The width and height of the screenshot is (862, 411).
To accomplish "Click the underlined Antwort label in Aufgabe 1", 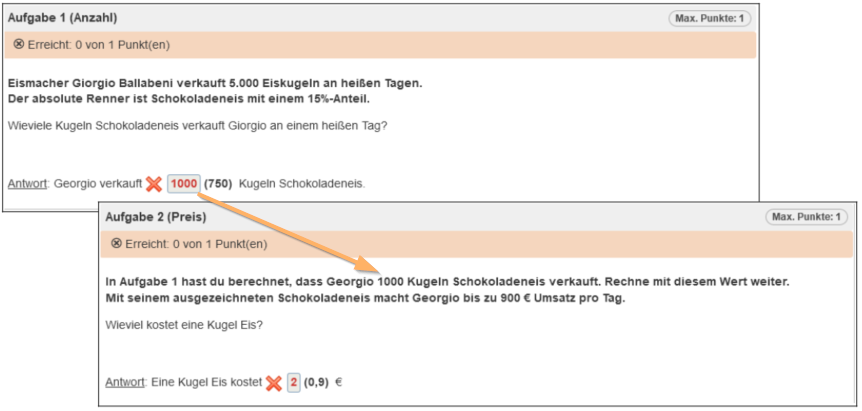I will coord(27,184).
